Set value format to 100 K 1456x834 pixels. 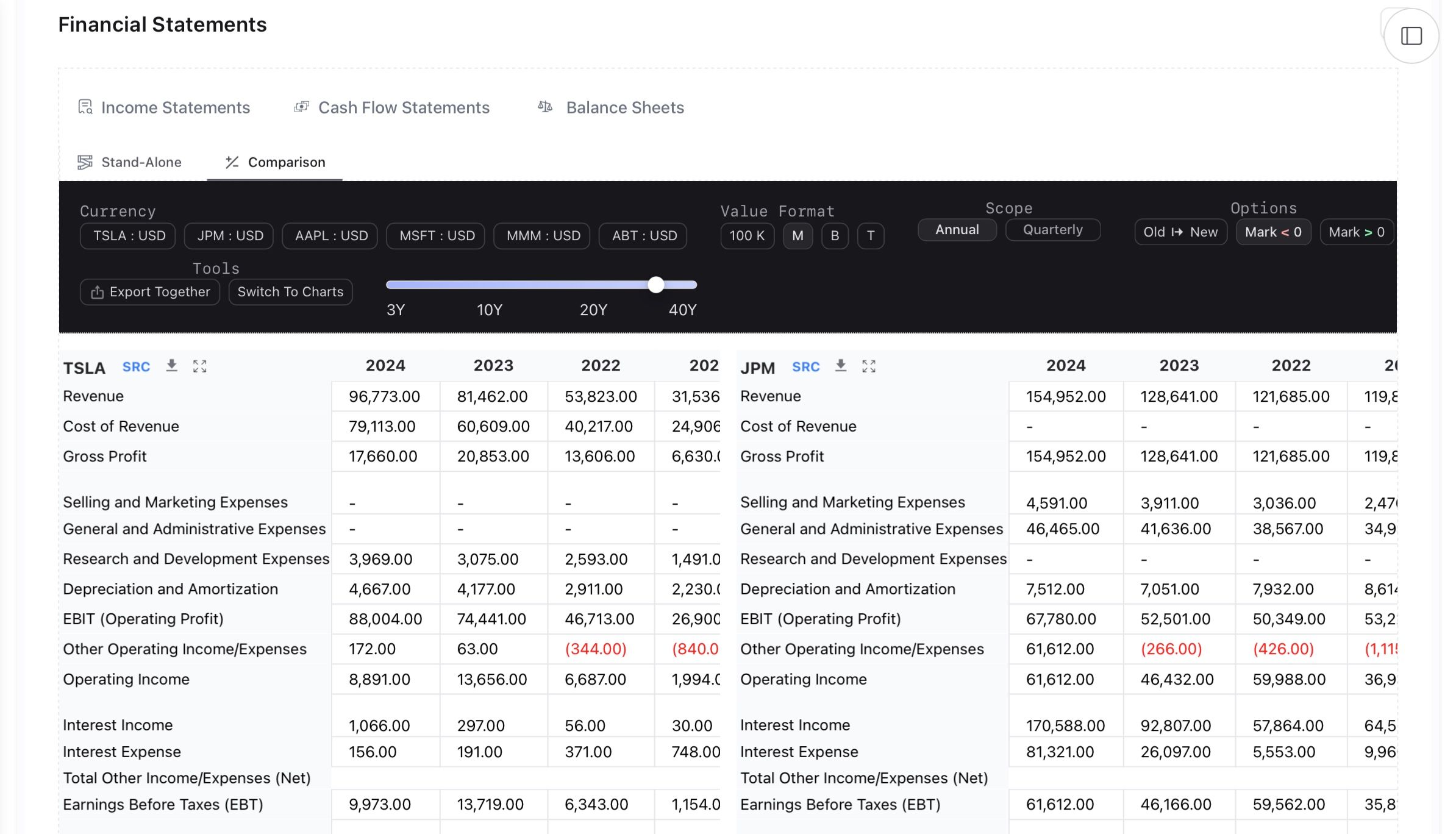coord(747,236)
